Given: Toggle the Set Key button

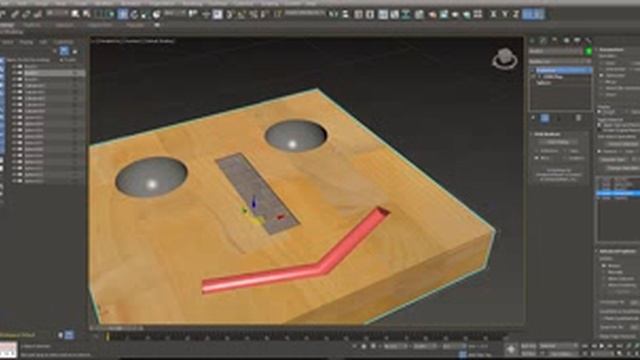Looking at the screenshot, I should pos(529,353).
